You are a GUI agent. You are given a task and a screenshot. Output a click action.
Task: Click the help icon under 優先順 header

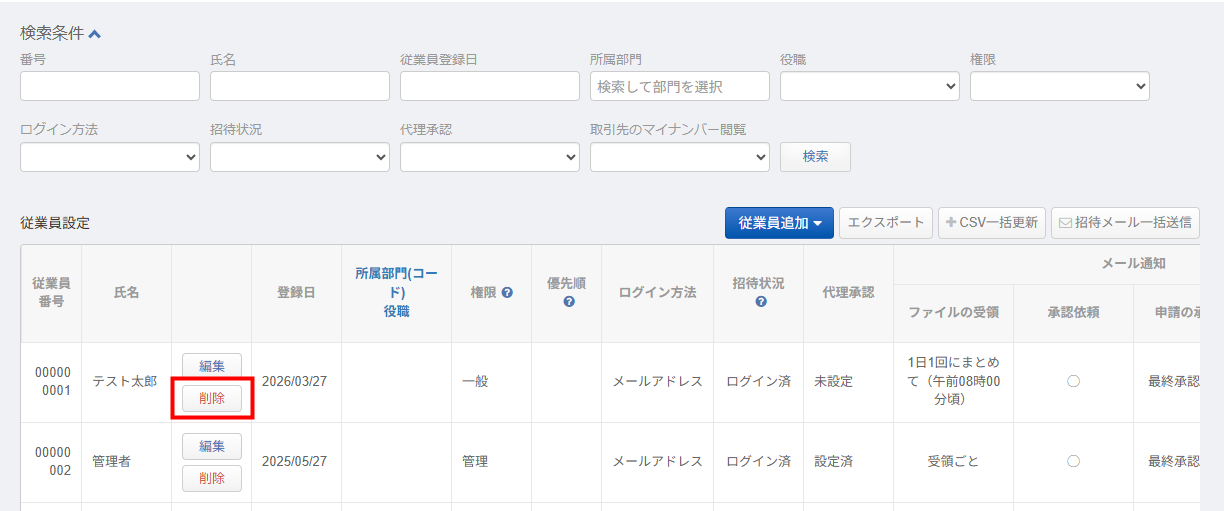tap(568, 302)
